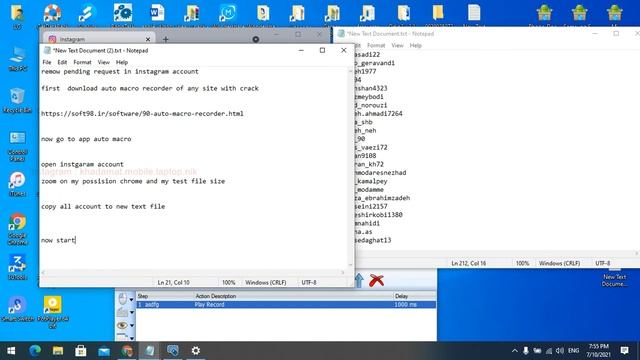Open the Windows Start menu
Viewport: 640px width, 360px height.
[x=11, y=351]
